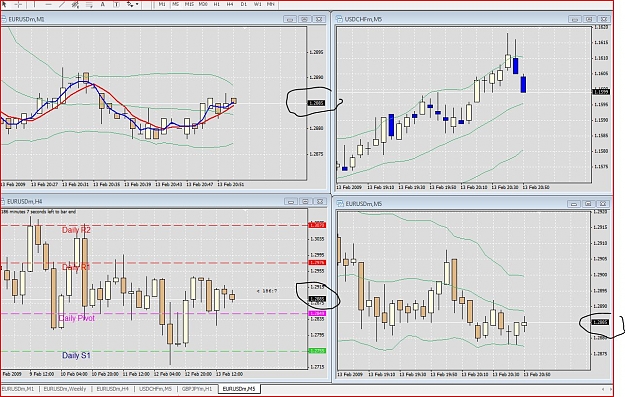The height and width of the screenshot is (397, 625).
Task: Open the USDCHFm,M5 bottom tab
Action: (x=155, y=389)
